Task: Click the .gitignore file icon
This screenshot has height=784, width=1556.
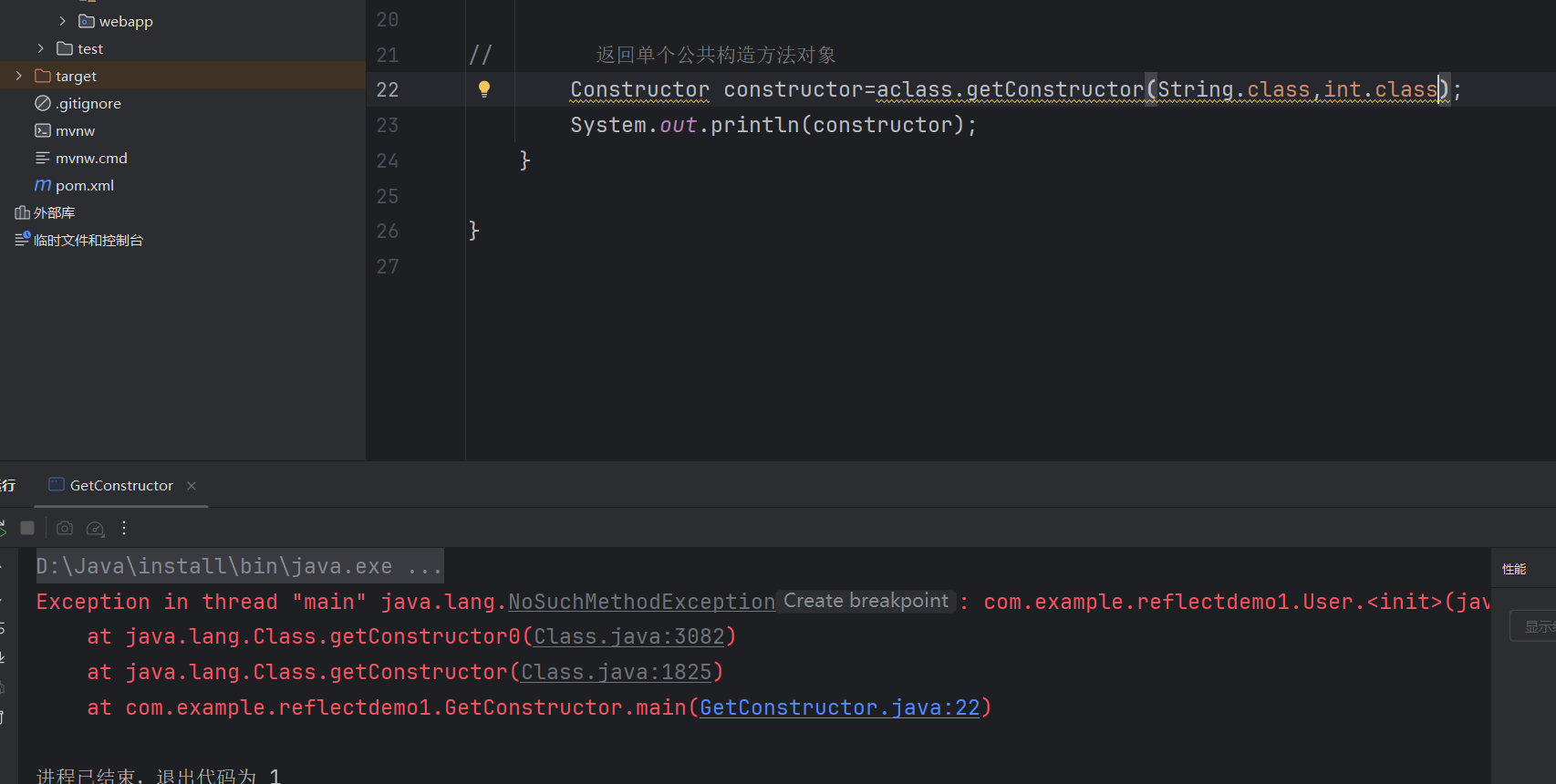Action: [43, 103]
